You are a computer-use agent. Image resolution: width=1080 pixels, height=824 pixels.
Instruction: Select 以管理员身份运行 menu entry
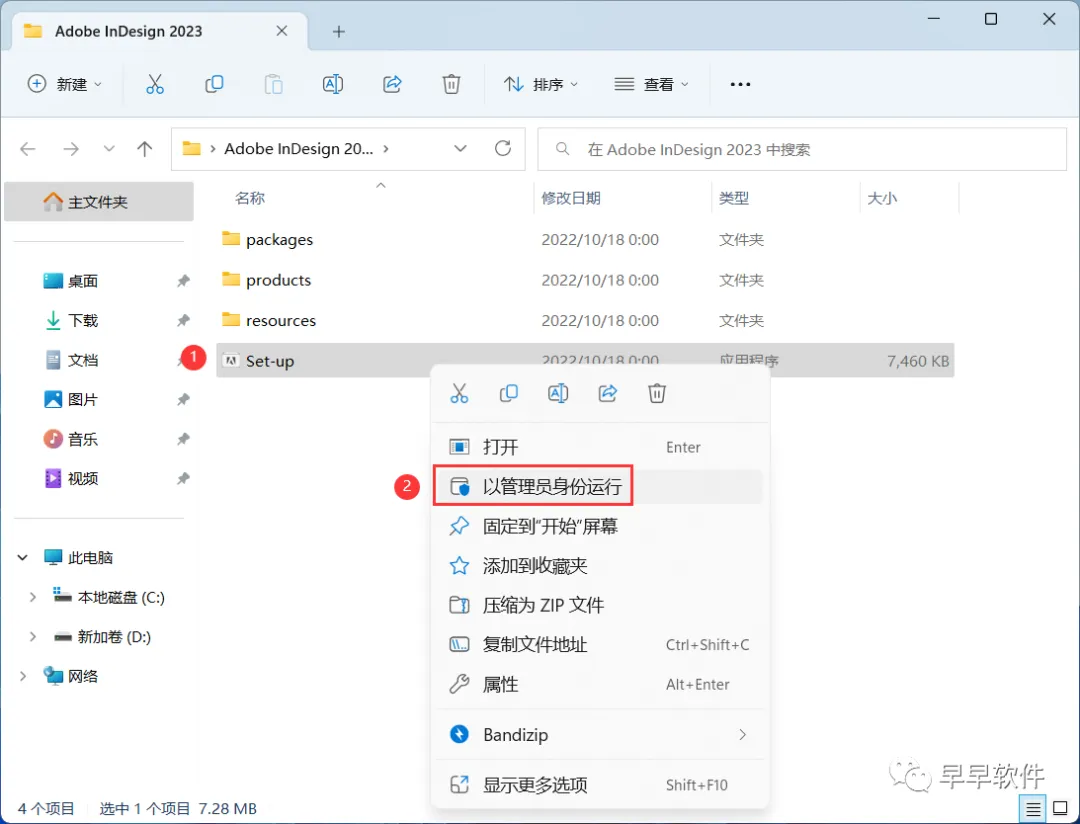(x=599, y=486)
